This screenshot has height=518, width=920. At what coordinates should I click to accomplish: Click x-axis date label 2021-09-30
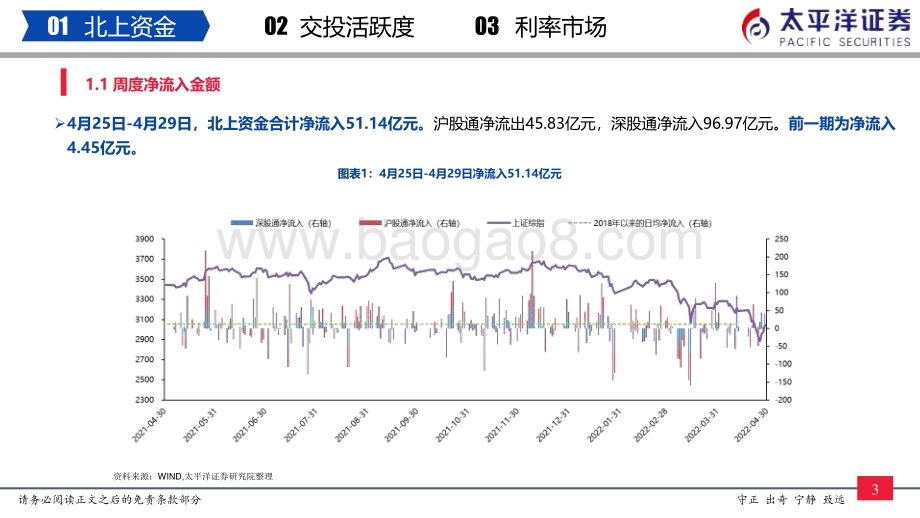click(x=401, y=425)
